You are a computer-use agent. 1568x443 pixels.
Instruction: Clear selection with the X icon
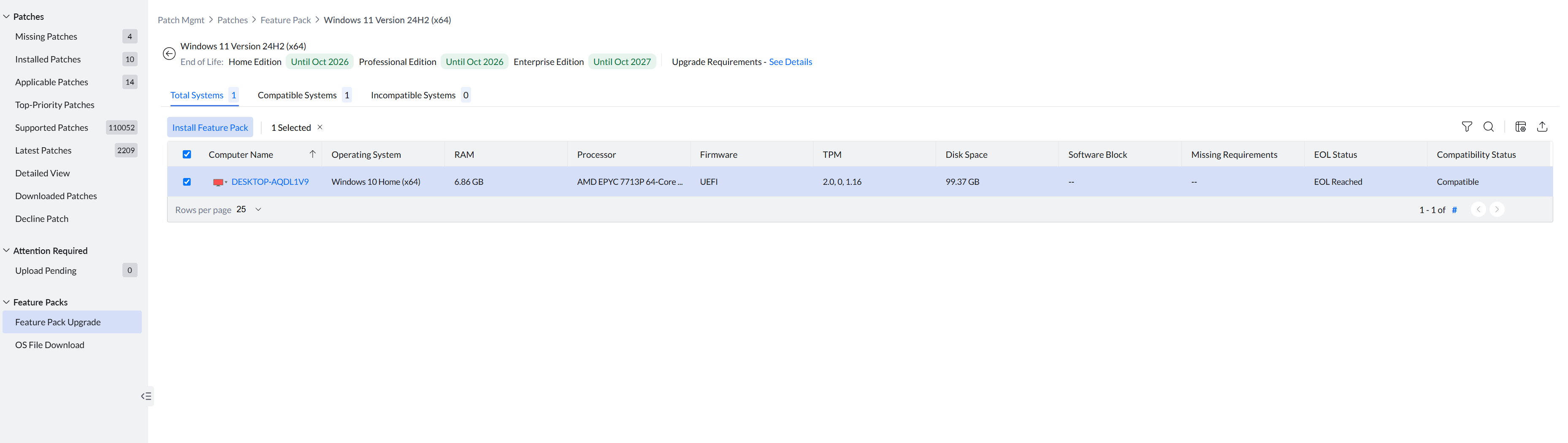(x=320, y=127)
